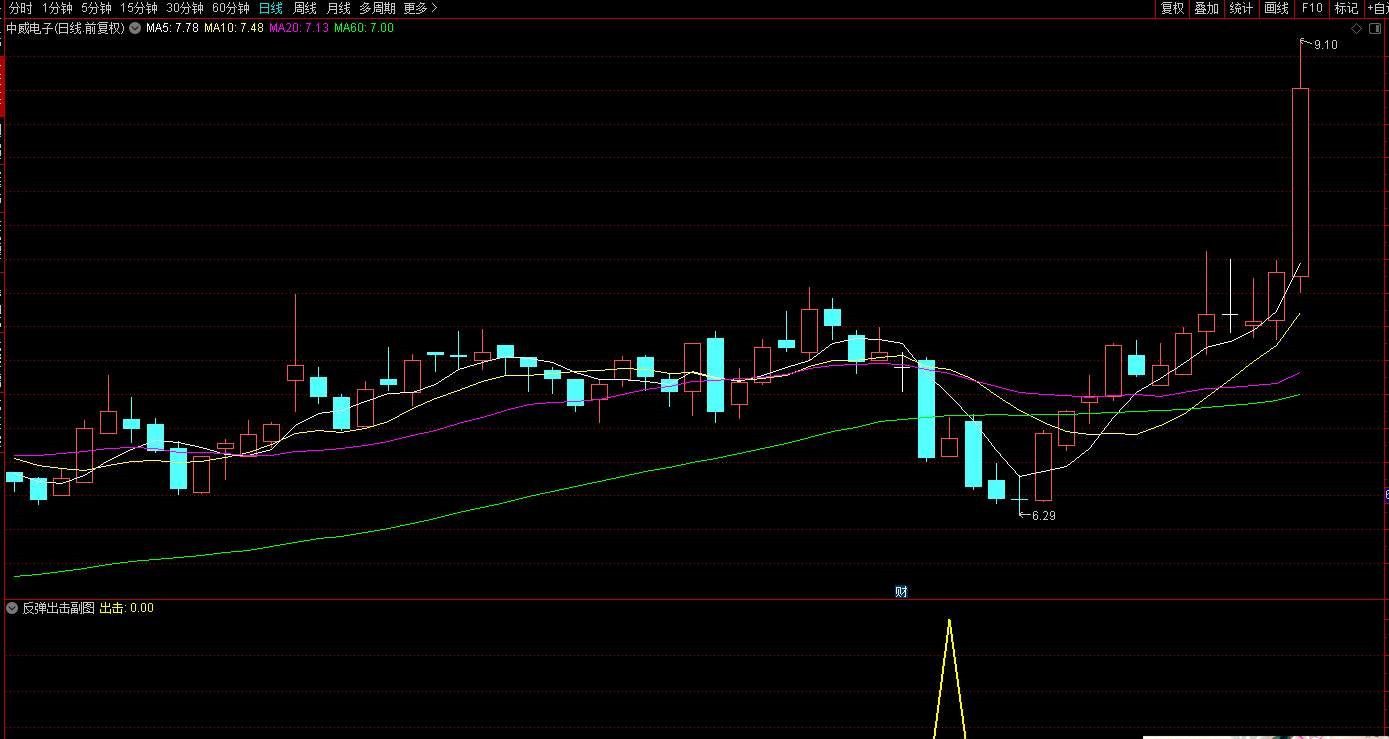Select the 周线 weekly chart tab
This screenshot has width=1389, height=739.
[x=304, y=8]
